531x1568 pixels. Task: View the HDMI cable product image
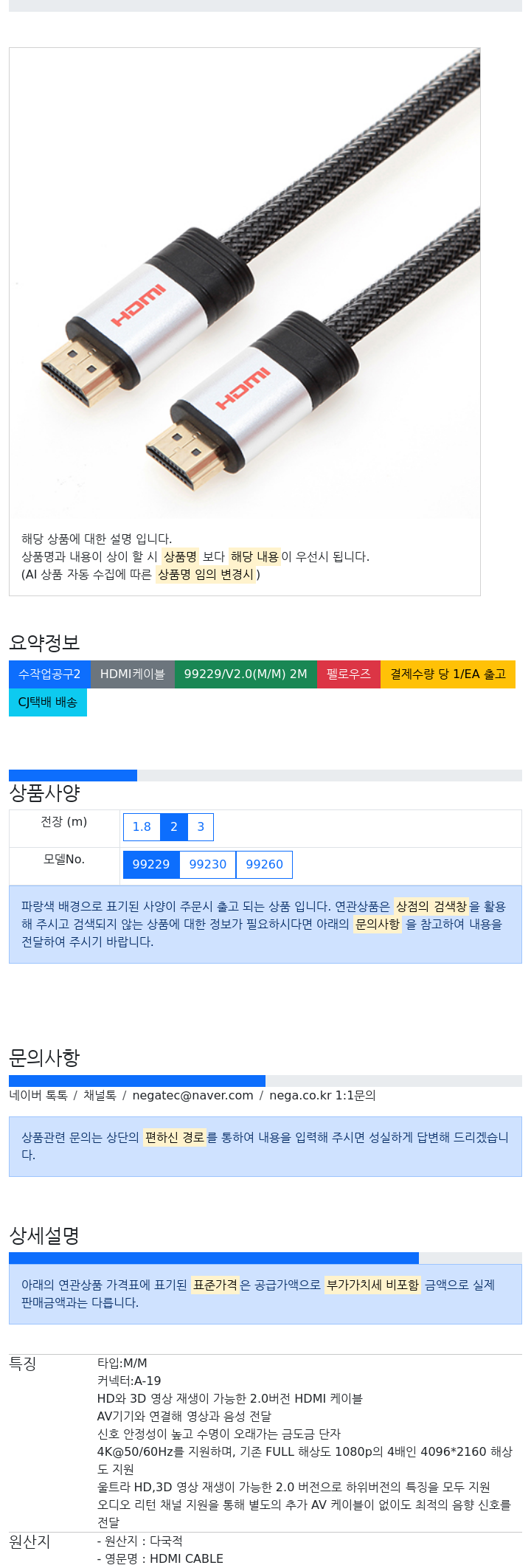[x=245, y=283]
